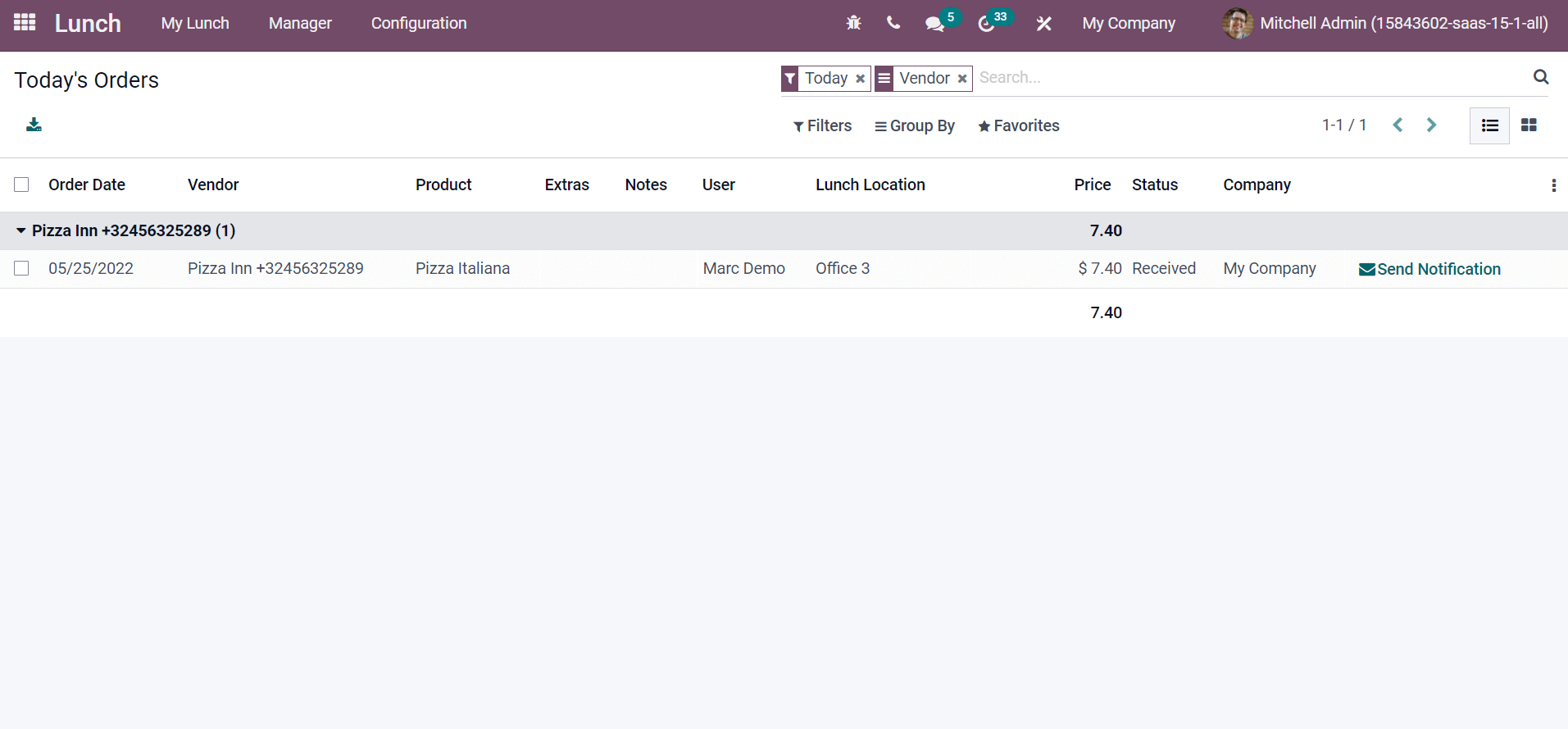Image resolution: width=1568 pixels, height=729 pixels.
Task: Click Office 3 location cell
Action: coord(843,268)
